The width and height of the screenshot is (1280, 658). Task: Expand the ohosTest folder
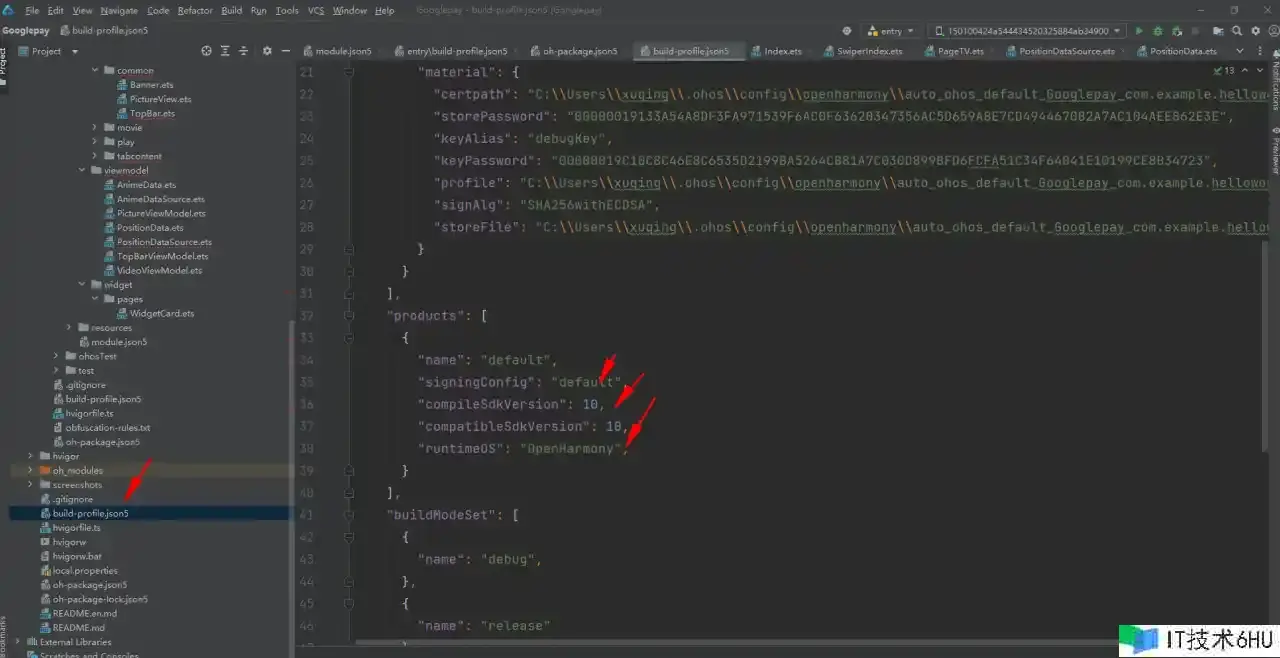[x=57, y=356]
